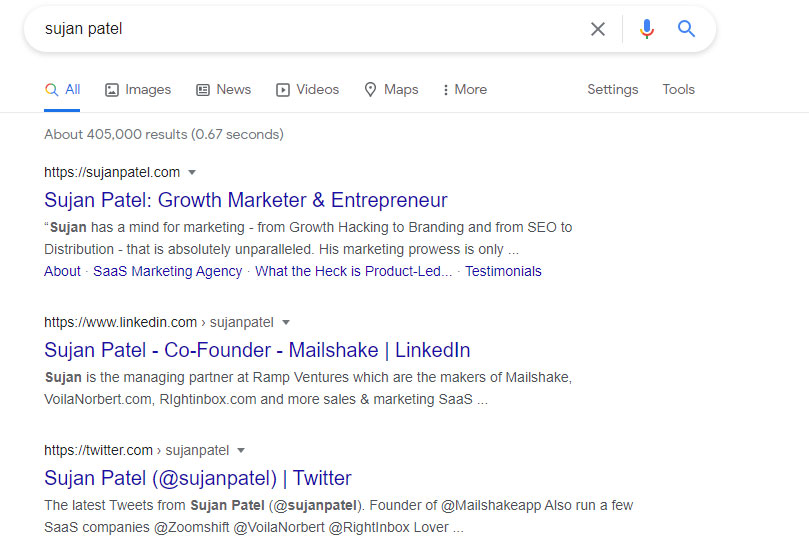The width and height of the screenshot is (809, 545).
Task: Click the blue magnifier search icon
Action: (x=686, y=29)
